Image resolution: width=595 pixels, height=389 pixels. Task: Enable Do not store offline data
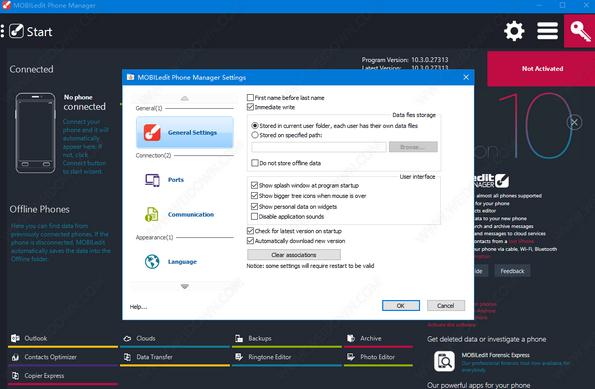pyautogui.click(x=255, y=163)
